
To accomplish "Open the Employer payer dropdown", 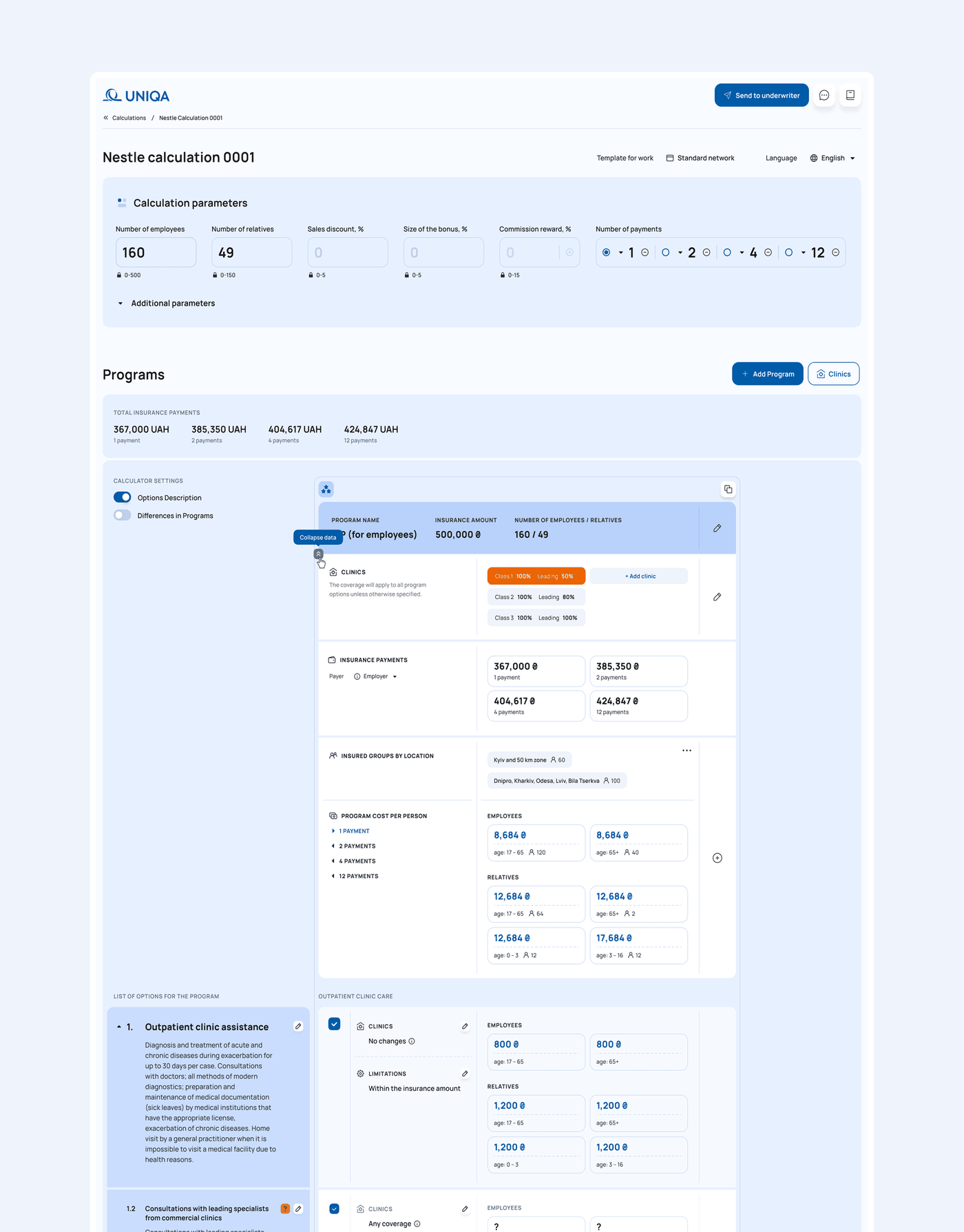I will (x=380, y=677).
